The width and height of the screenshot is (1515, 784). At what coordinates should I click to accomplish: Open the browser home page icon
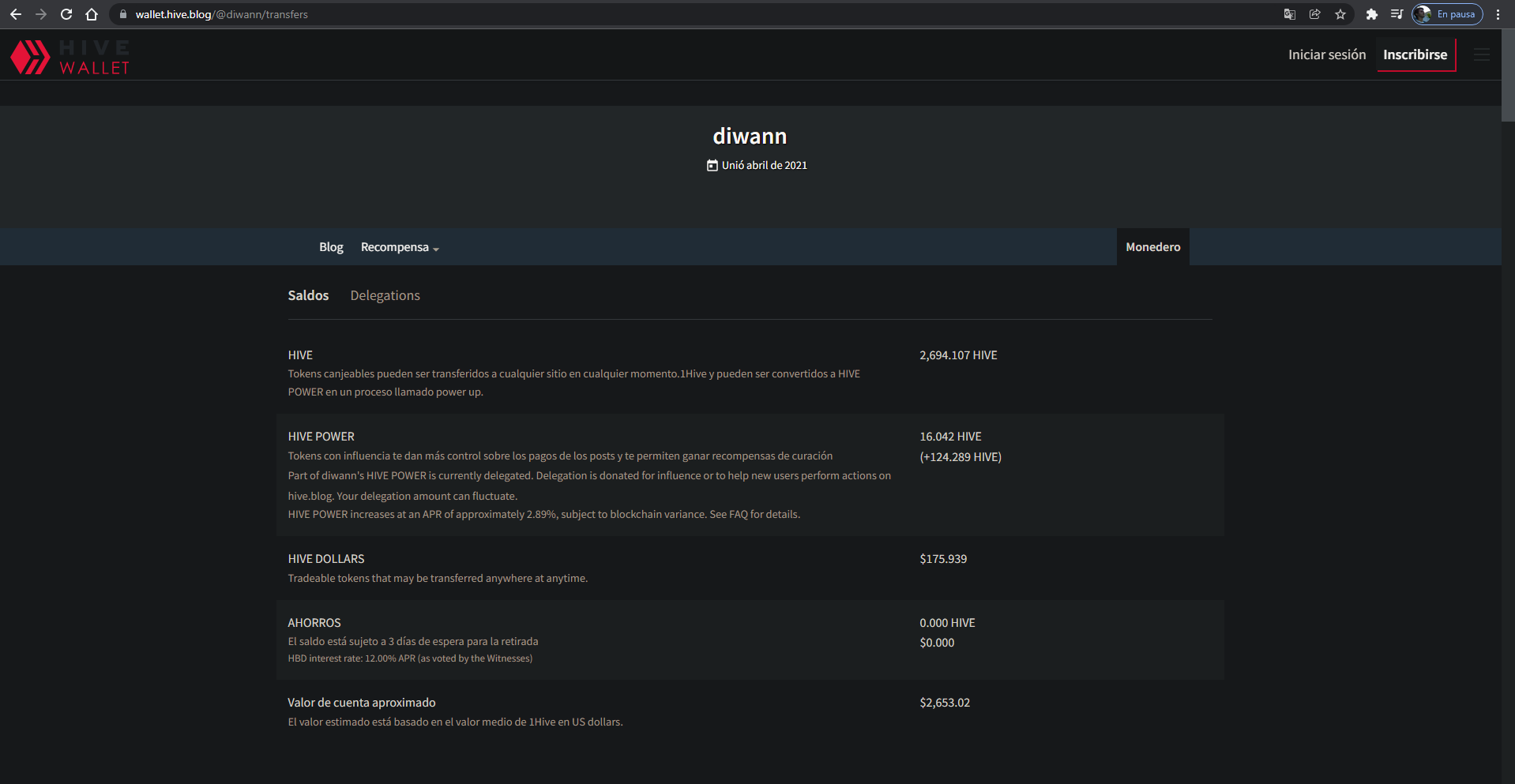pyautogui.click(x=92, y=14)
